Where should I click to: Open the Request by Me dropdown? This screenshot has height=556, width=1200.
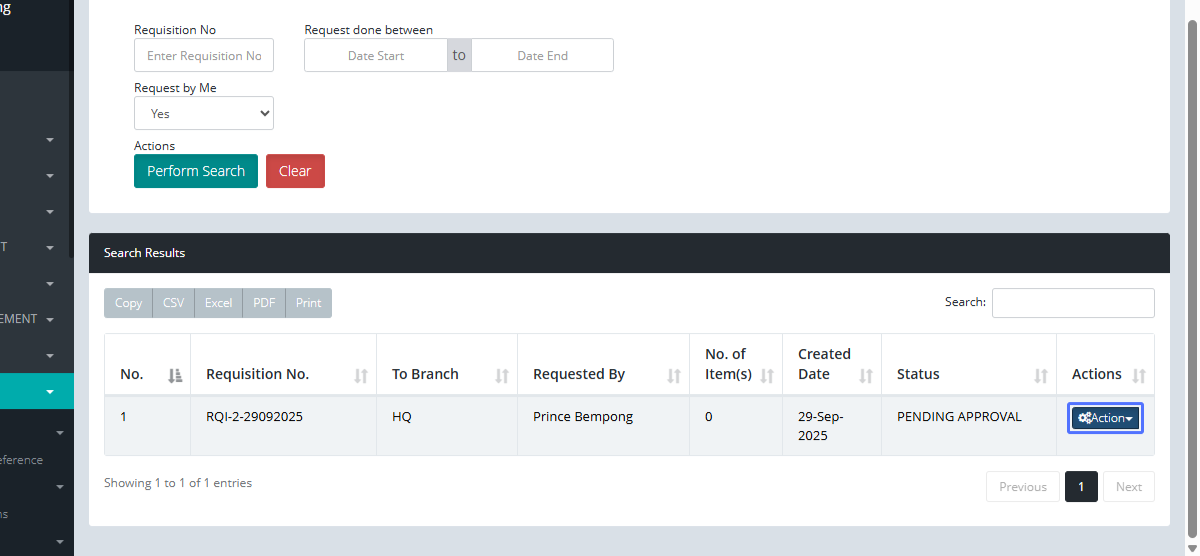(204, 114)
